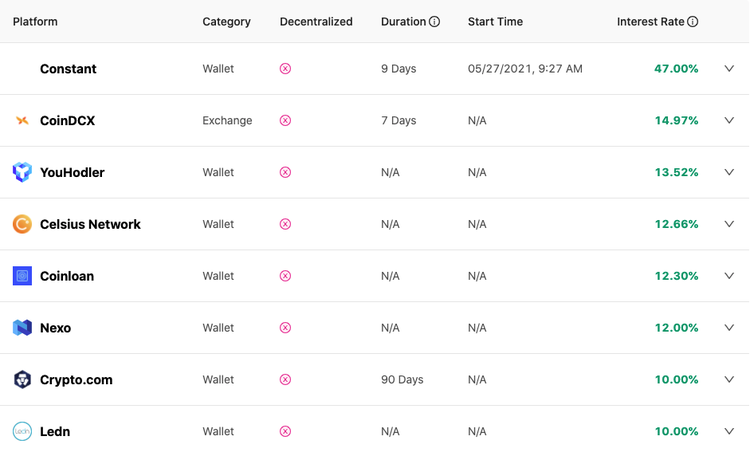Sort by the Decentralized column header
Screen dimensions: 750x456
[316, 22]
